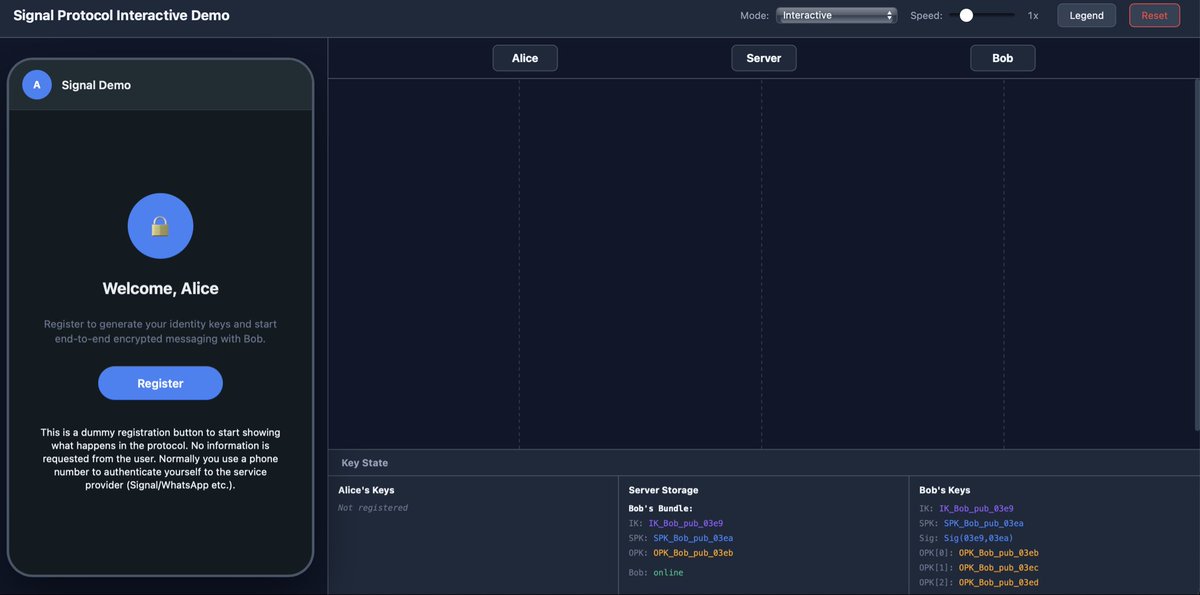Click the dummy registration explanation paragraph
This screenshot has height=595, width=1200.
[x=160, y=459]
